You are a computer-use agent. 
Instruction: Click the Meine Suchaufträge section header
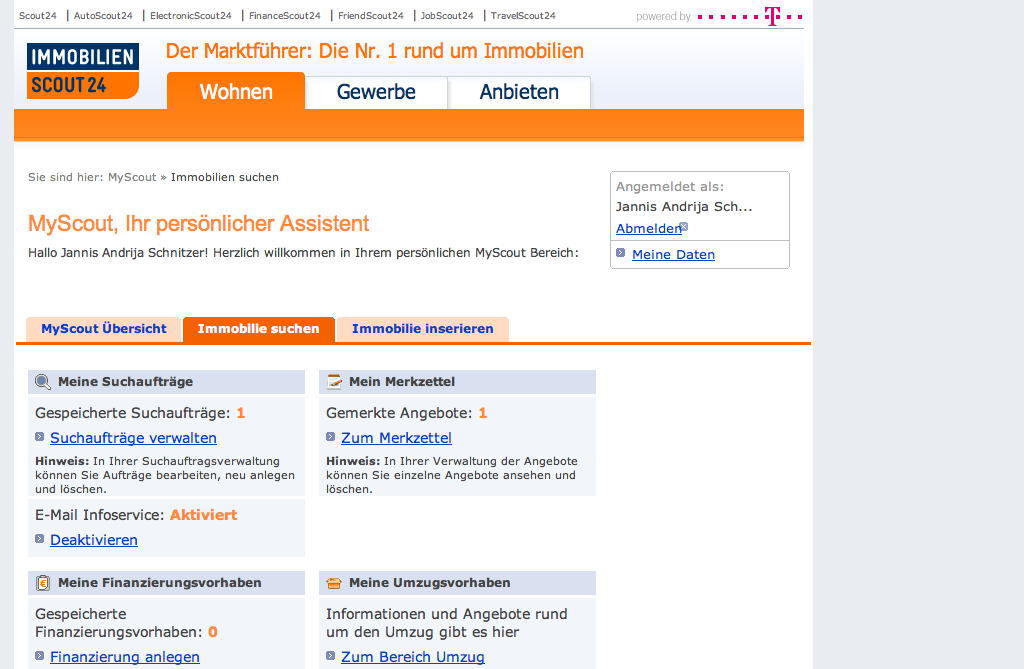pos(167,382)
